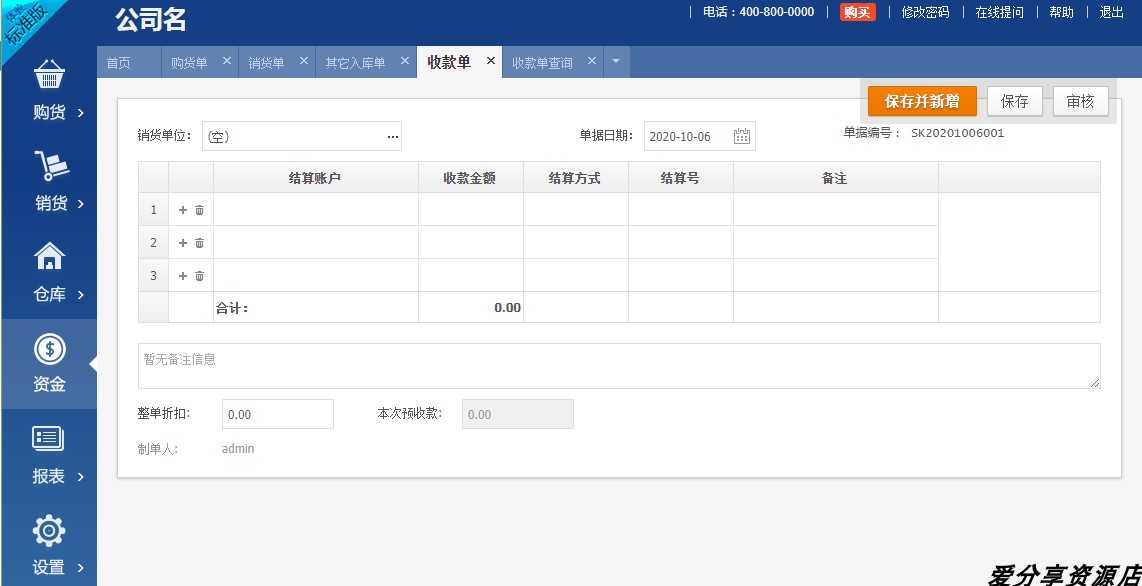Image resolution: width=1142 pixels, height=586 pixels.
Task: Focus the 单据日期 date field
Action: [x=699, y=136]
